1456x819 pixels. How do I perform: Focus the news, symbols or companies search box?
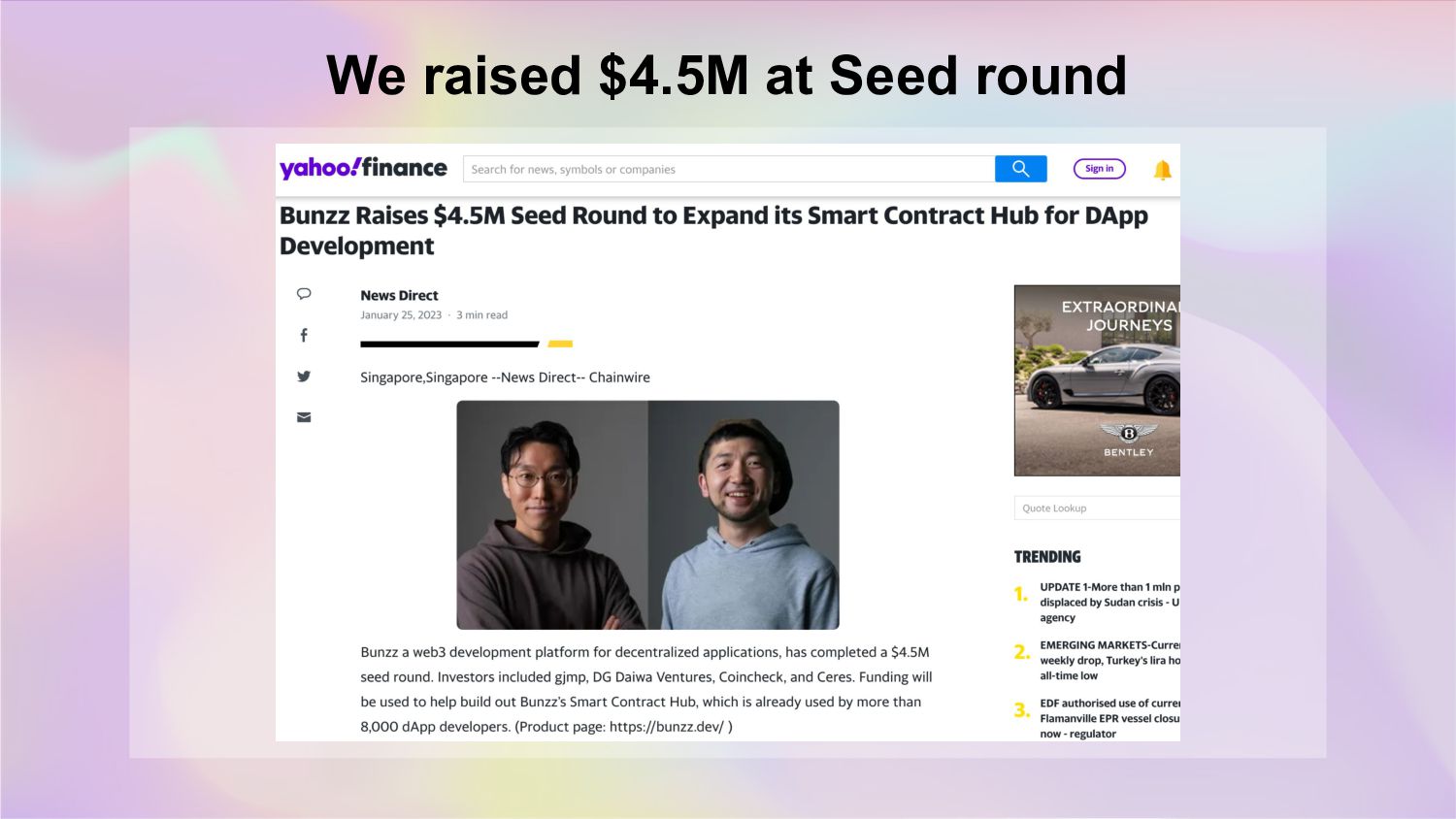(x=728, y=169)
